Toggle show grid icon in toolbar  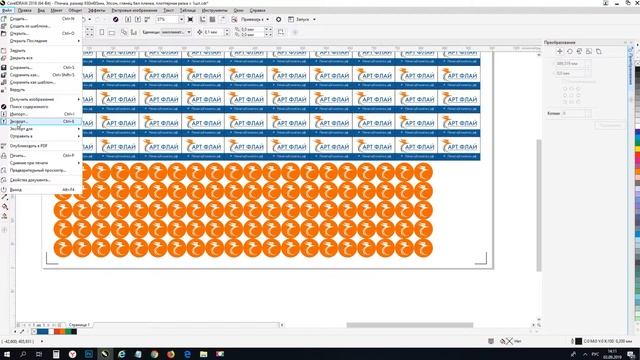point(212,19)
